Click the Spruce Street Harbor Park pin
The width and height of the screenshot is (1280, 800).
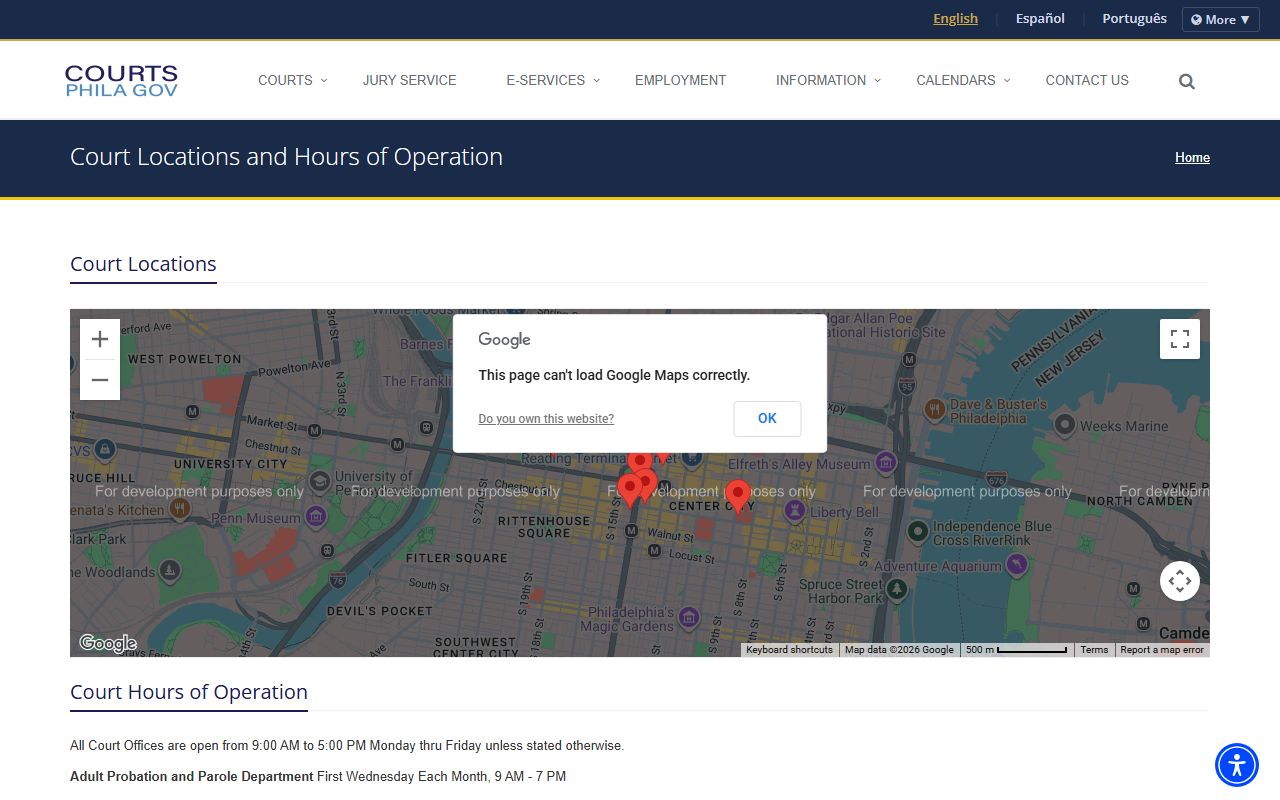tap(897, 589)
